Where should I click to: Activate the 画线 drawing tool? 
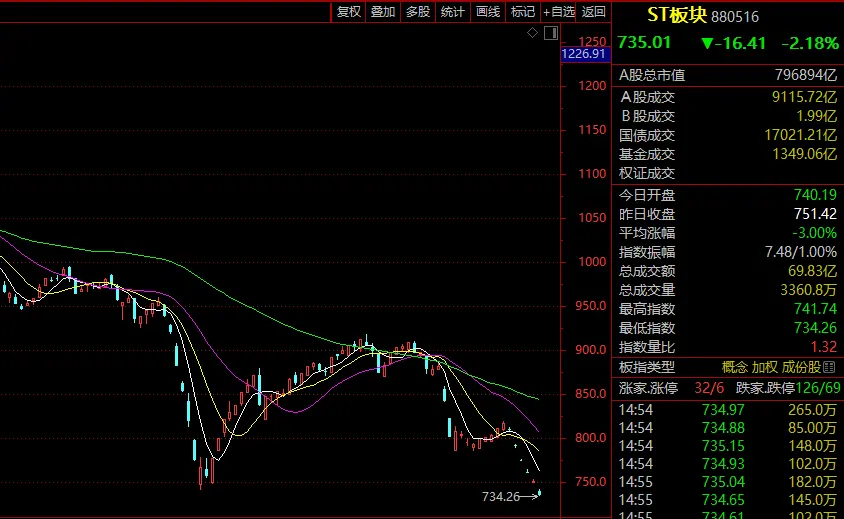488,12
